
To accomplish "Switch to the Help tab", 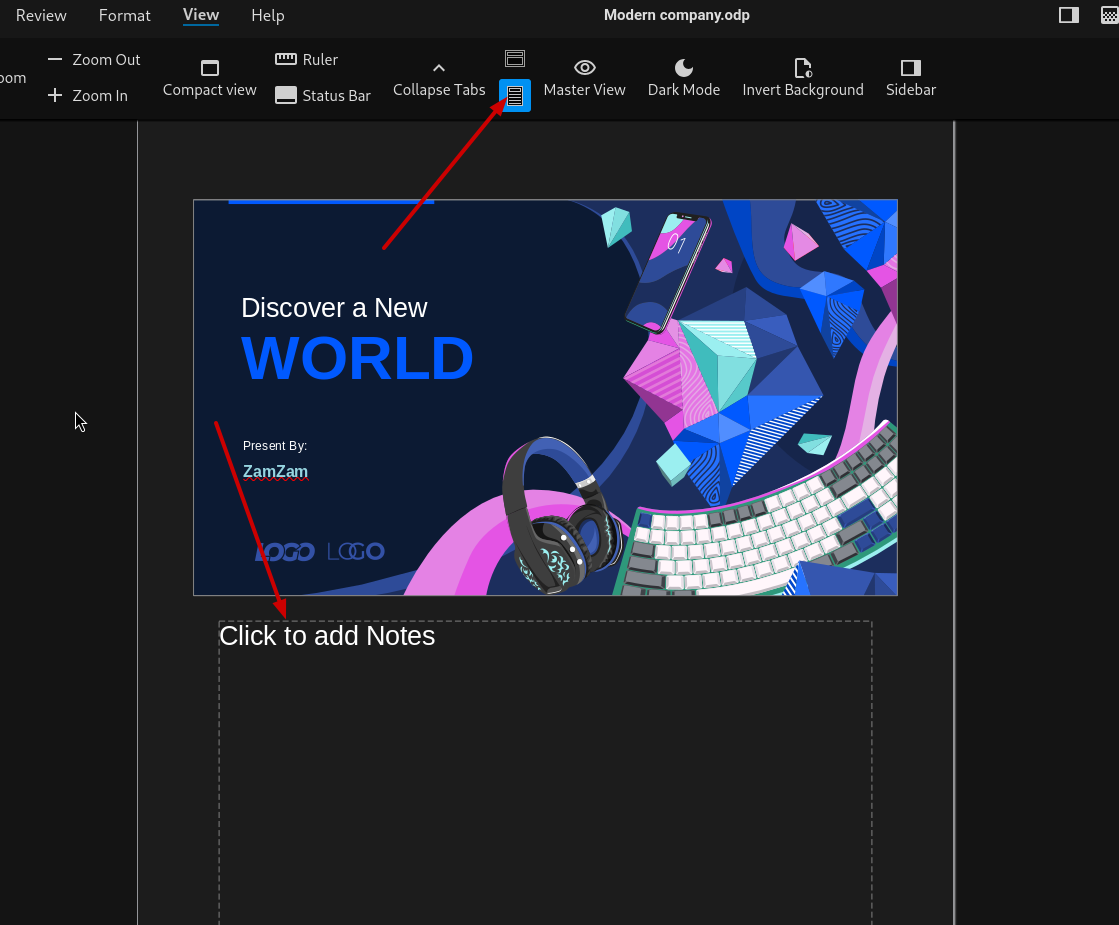I will (x=267, y=15).
